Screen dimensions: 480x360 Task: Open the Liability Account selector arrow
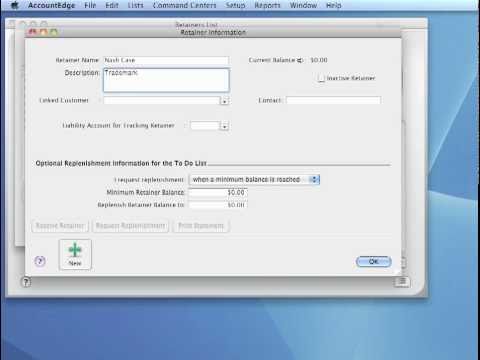point(225,126)
